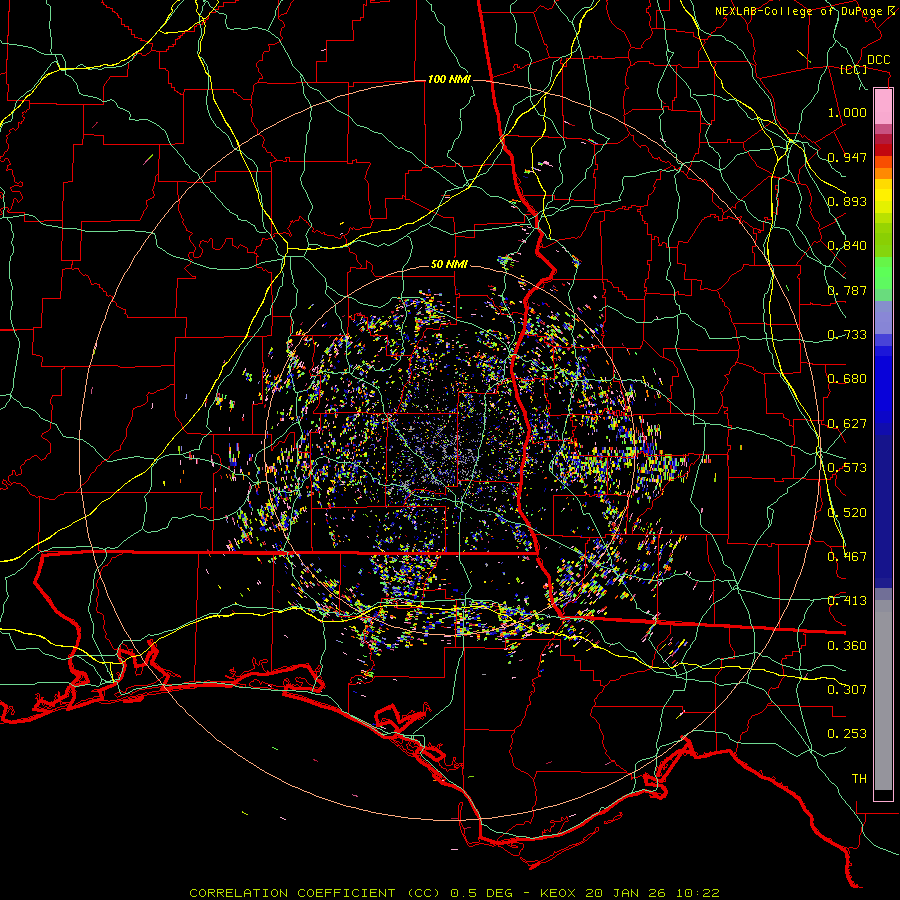Pick the pink color bar segment
900x900 pixels.
[x=883, y=106]
